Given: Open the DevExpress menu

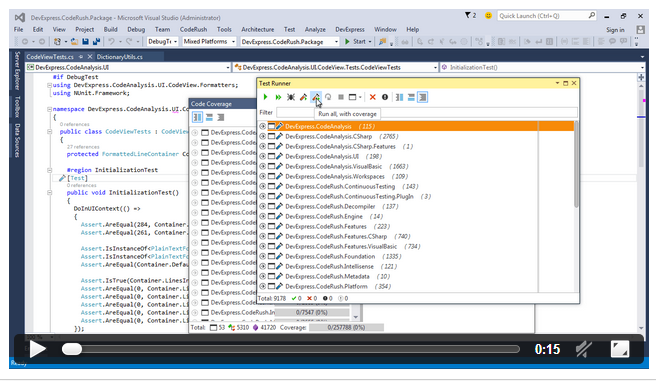Looking at the screenshot, I should 350,29.
